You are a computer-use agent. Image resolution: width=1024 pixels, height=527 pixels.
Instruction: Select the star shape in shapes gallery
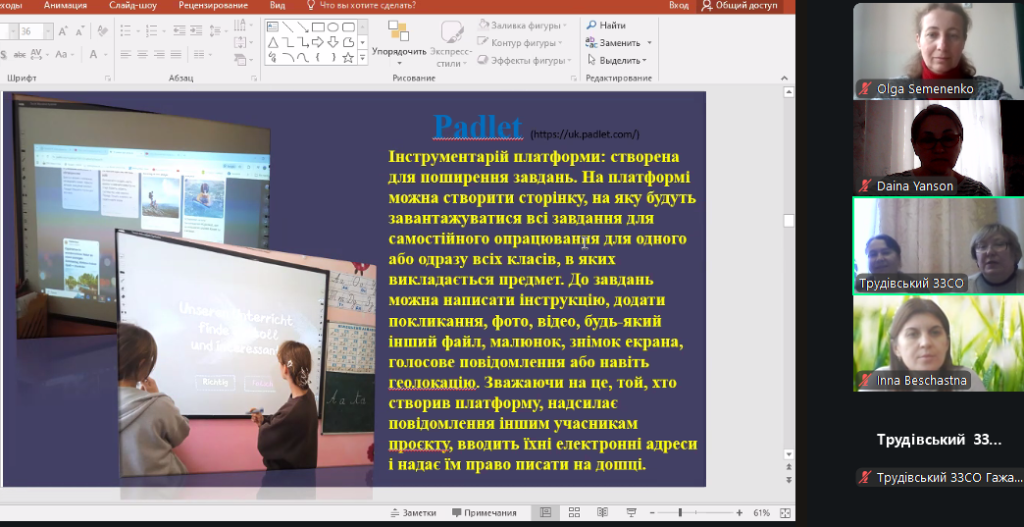(348, 58)
